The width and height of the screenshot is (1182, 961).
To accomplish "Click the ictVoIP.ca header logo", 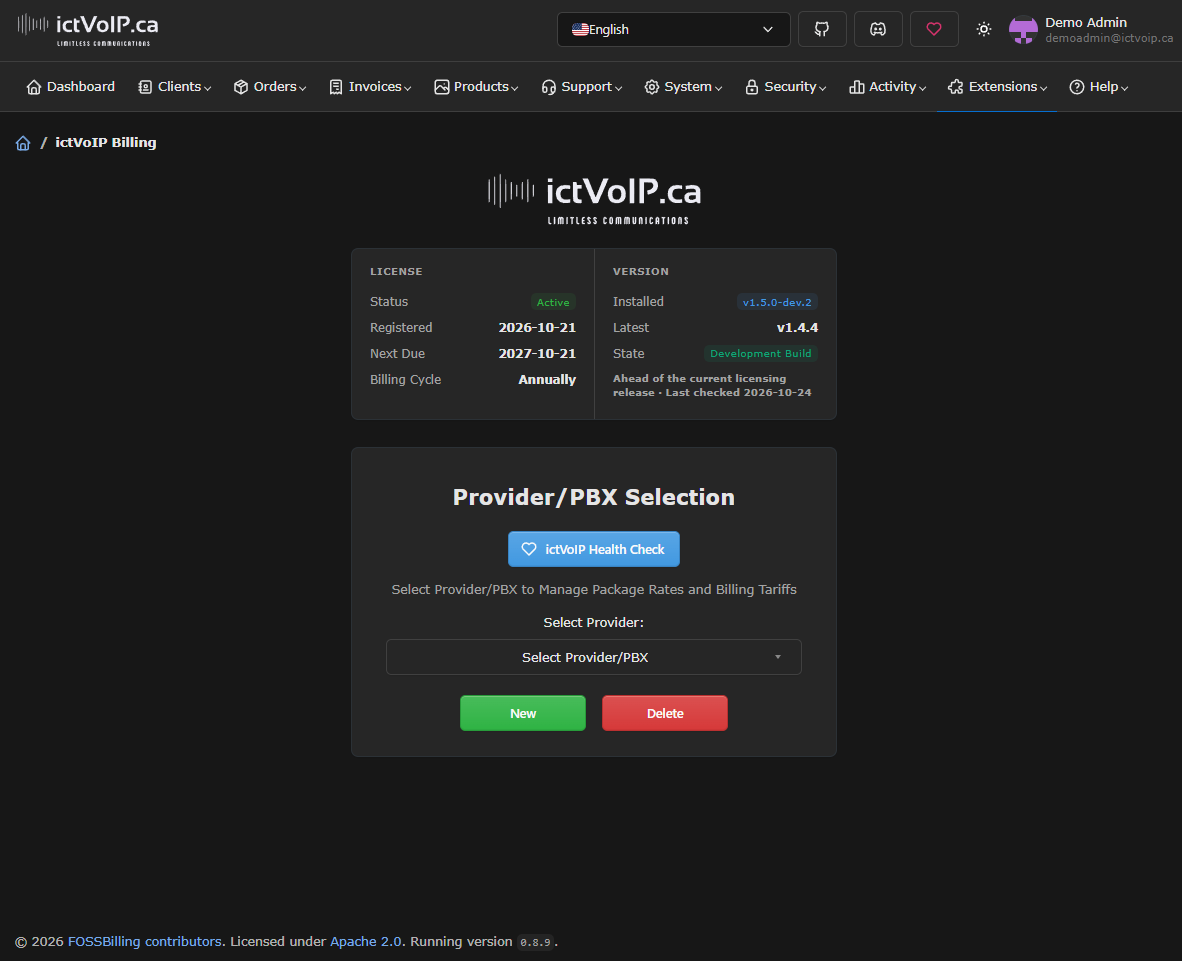I will point(88,30).
